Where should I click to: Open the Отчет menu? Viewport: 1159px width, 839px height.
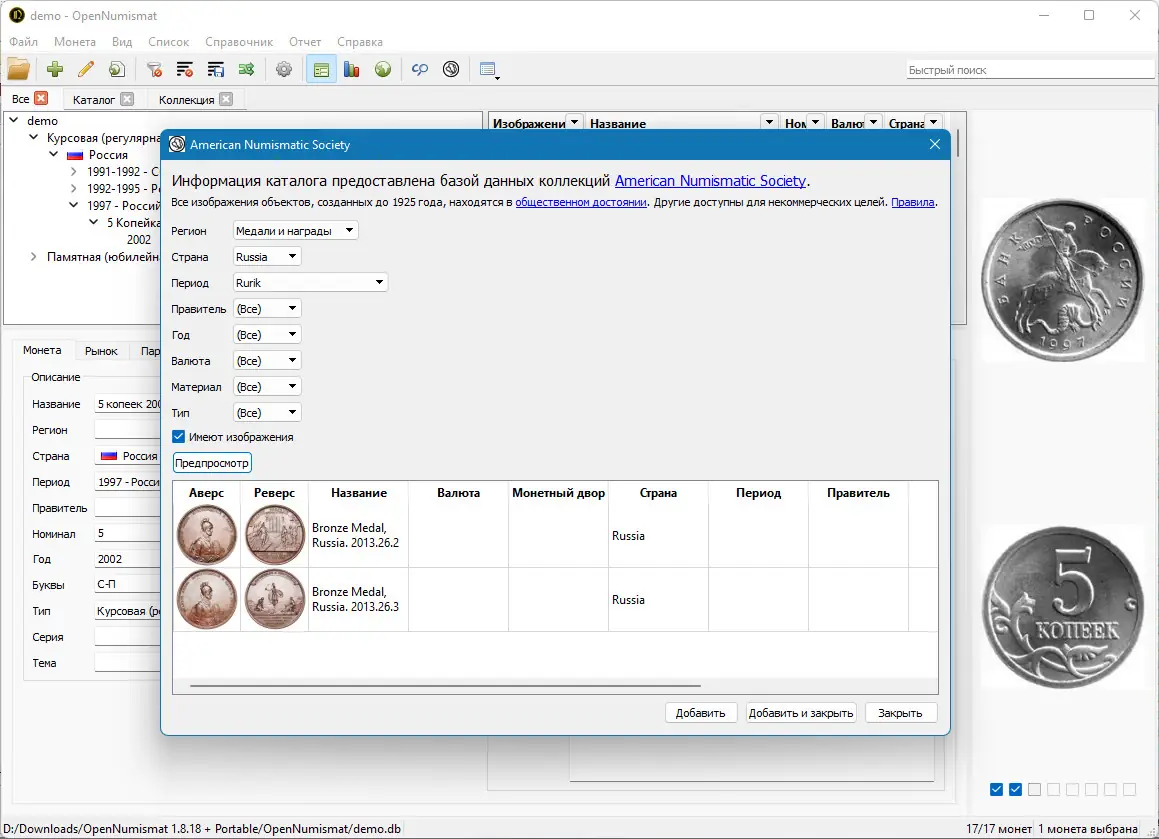[305, 41]
